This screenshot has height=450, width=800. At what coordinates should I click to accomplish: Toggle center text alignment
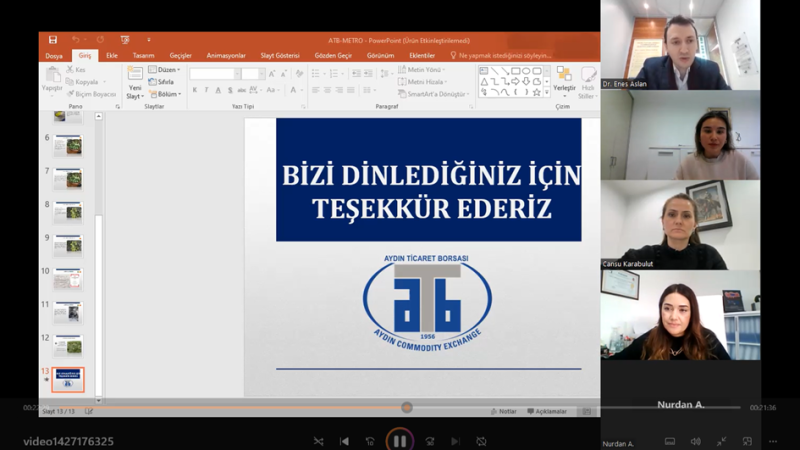coord(328,90)
